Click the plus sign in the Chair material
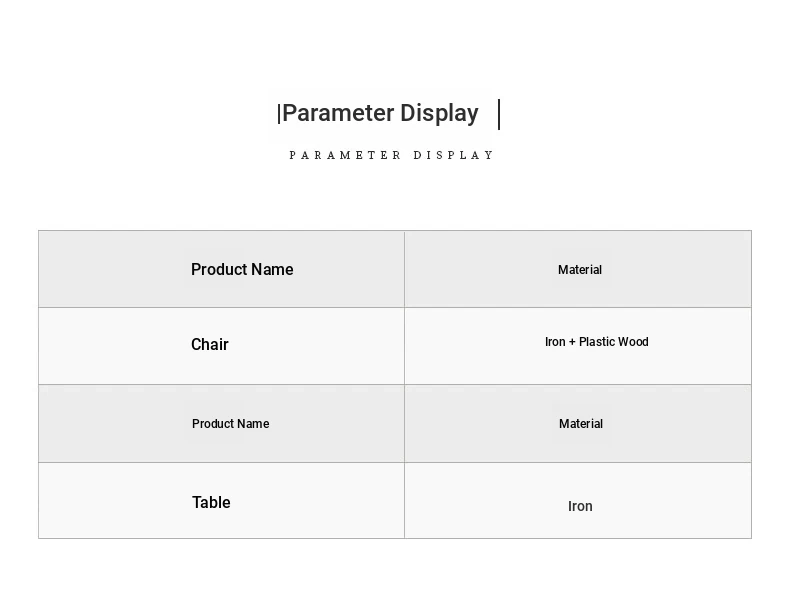Image resolution: width=790 pixels, height=598 pixels. pos(572,342)
